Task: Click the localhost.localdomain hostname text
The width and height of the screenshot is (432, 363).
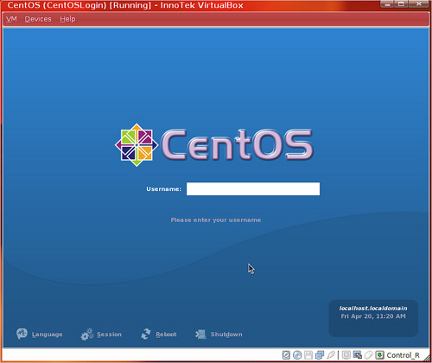Action: coord(373,308)
